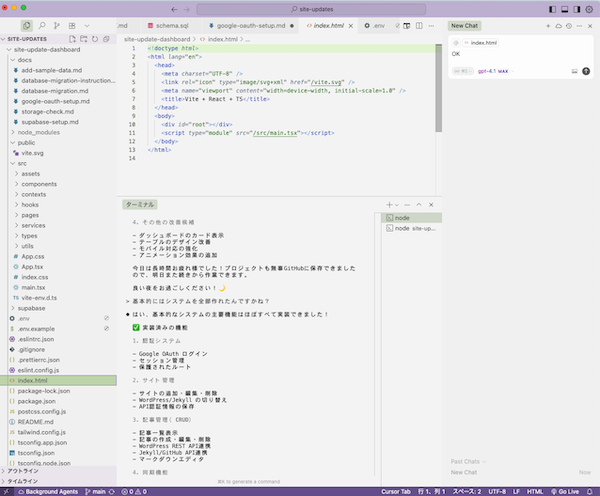600x496 pixels.
Task: Collapse the docs folder
Action: coord(58,60)
